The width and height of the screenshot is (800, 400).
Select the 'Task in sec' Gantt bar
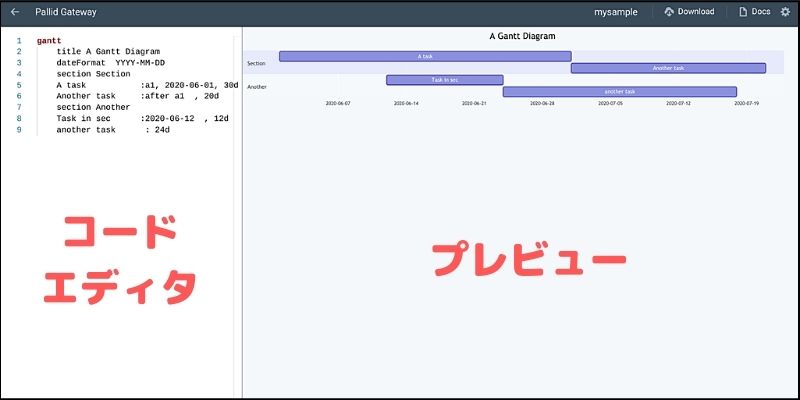pos(445,80)
